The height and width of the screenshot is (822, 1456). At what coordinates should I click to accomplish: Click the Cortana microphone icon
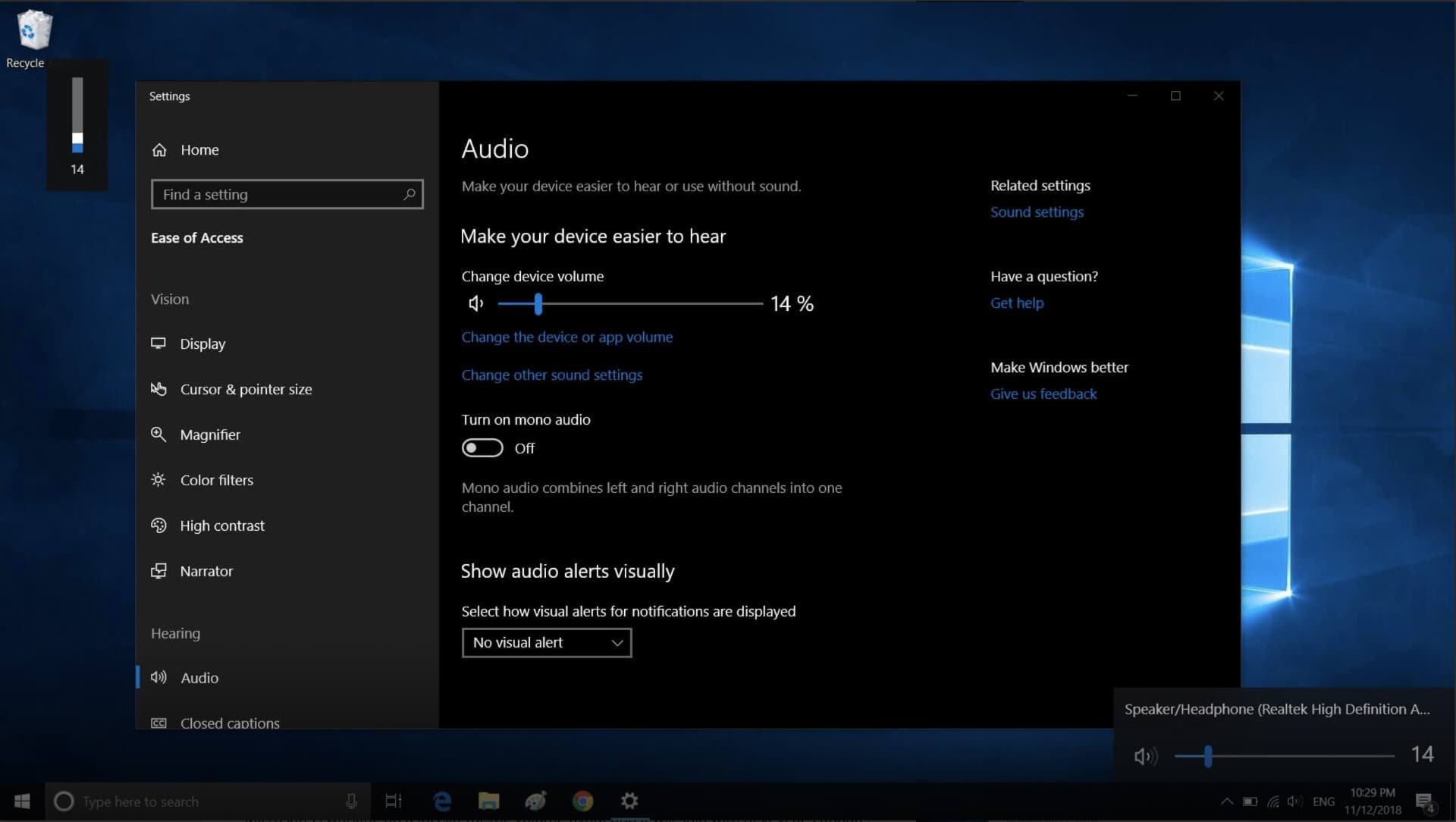pos(351,802)
